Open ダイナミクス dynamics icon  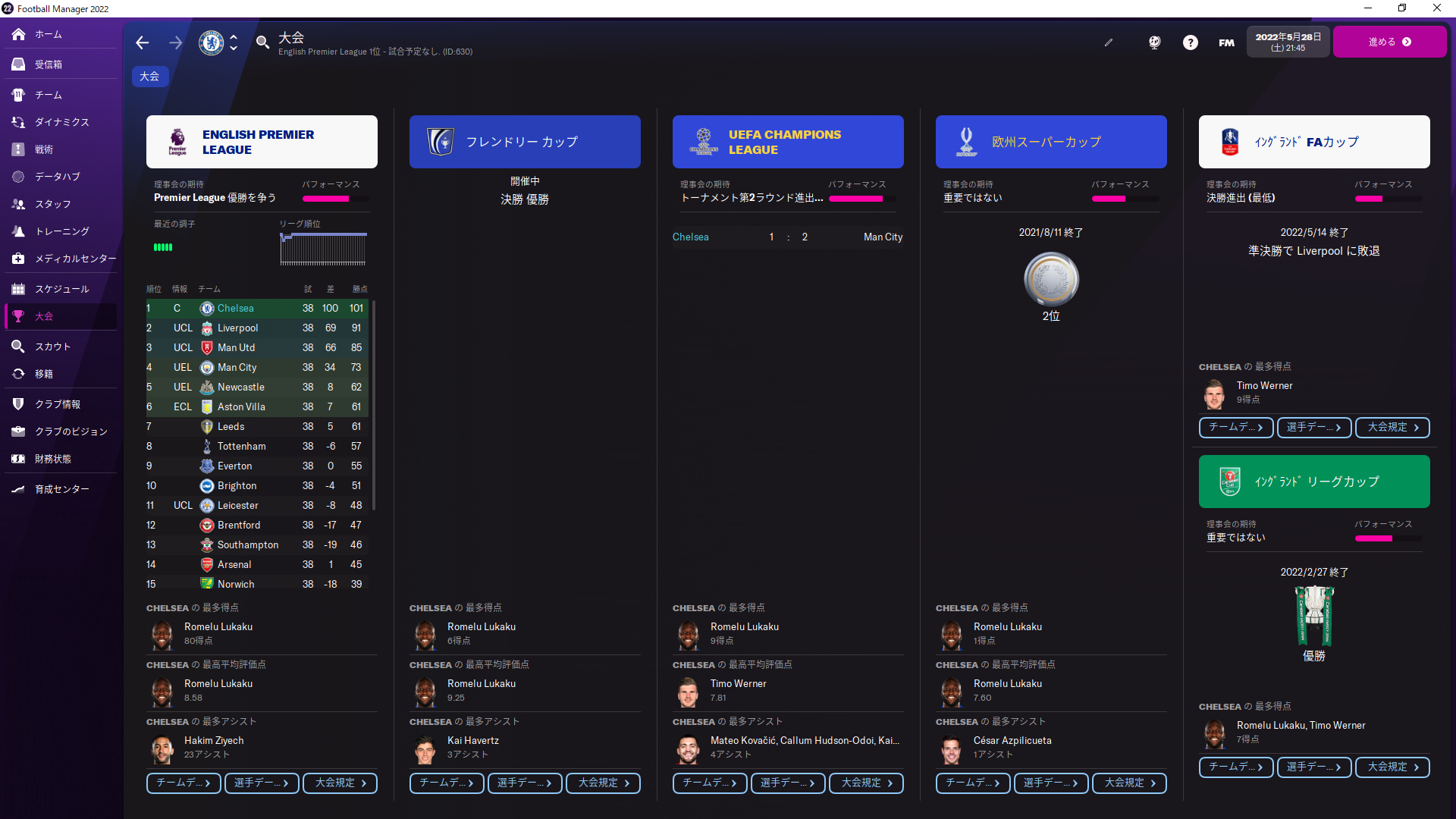(18, 122)
